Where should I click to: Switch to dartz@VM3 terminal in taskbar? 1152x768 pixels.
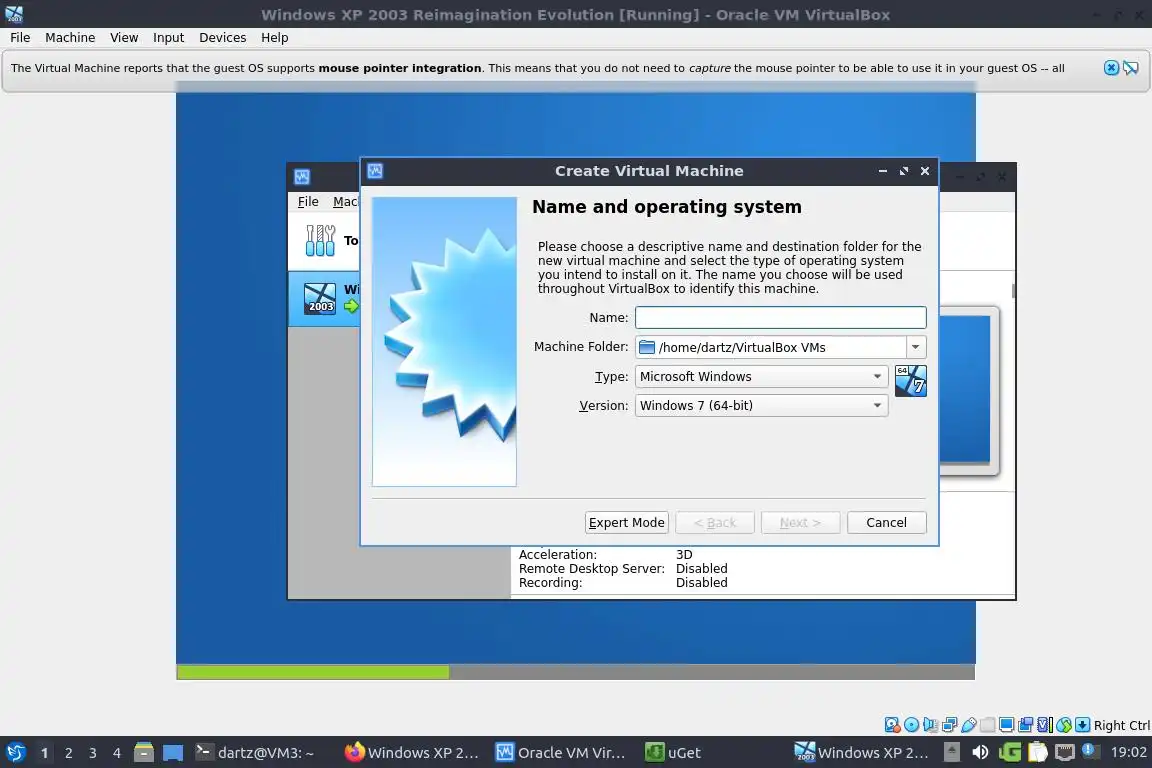tap(254, 753)
